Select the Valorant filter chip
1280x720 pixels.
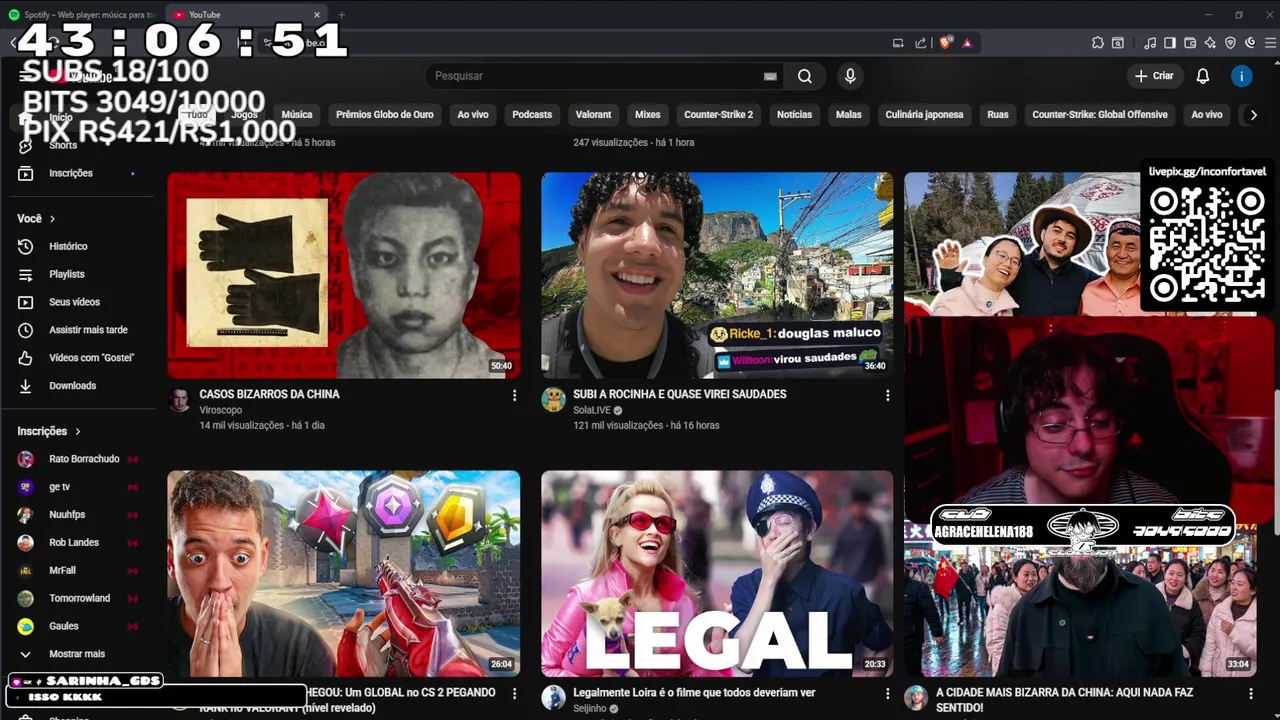point(593,115)
